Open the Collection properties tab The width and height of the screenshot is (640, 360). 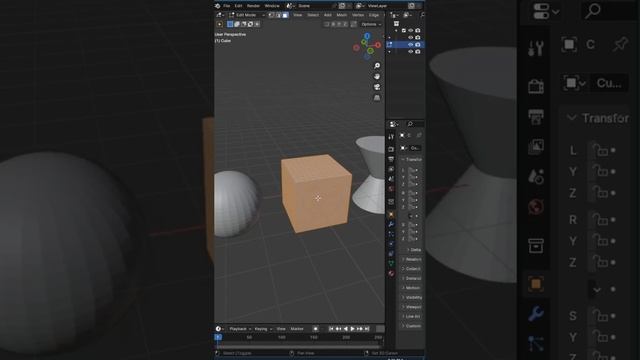[391, 202]
